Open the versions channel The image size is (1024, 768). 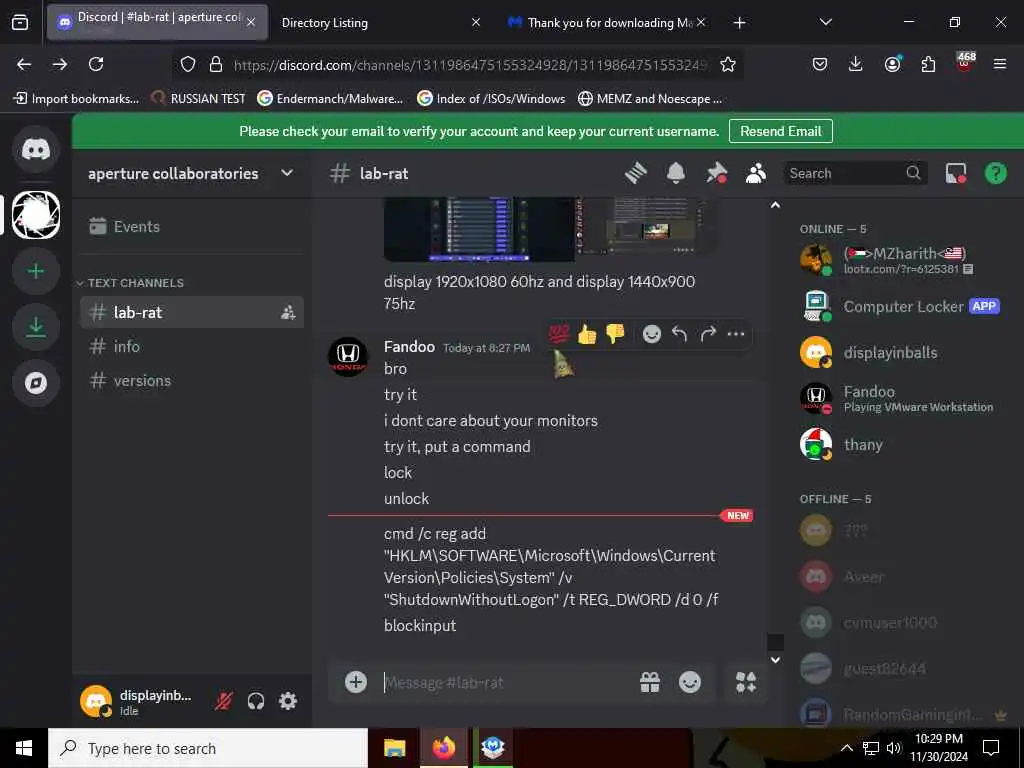click(x=192, y=380)
